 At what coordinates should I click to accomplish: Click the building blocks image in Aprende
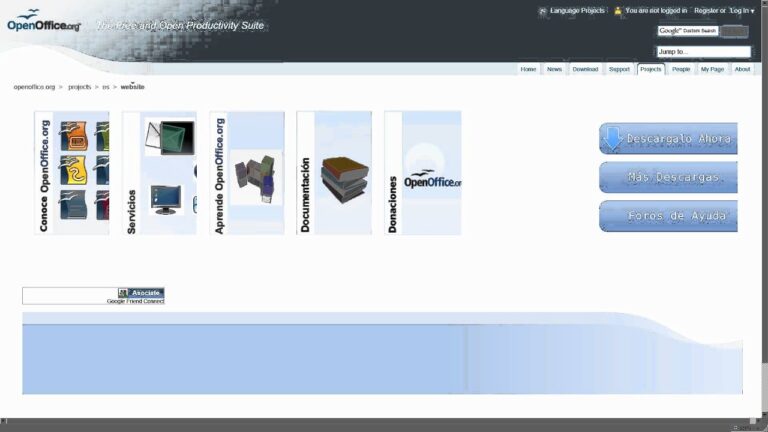pyautogui.click(x=256, y=178)
